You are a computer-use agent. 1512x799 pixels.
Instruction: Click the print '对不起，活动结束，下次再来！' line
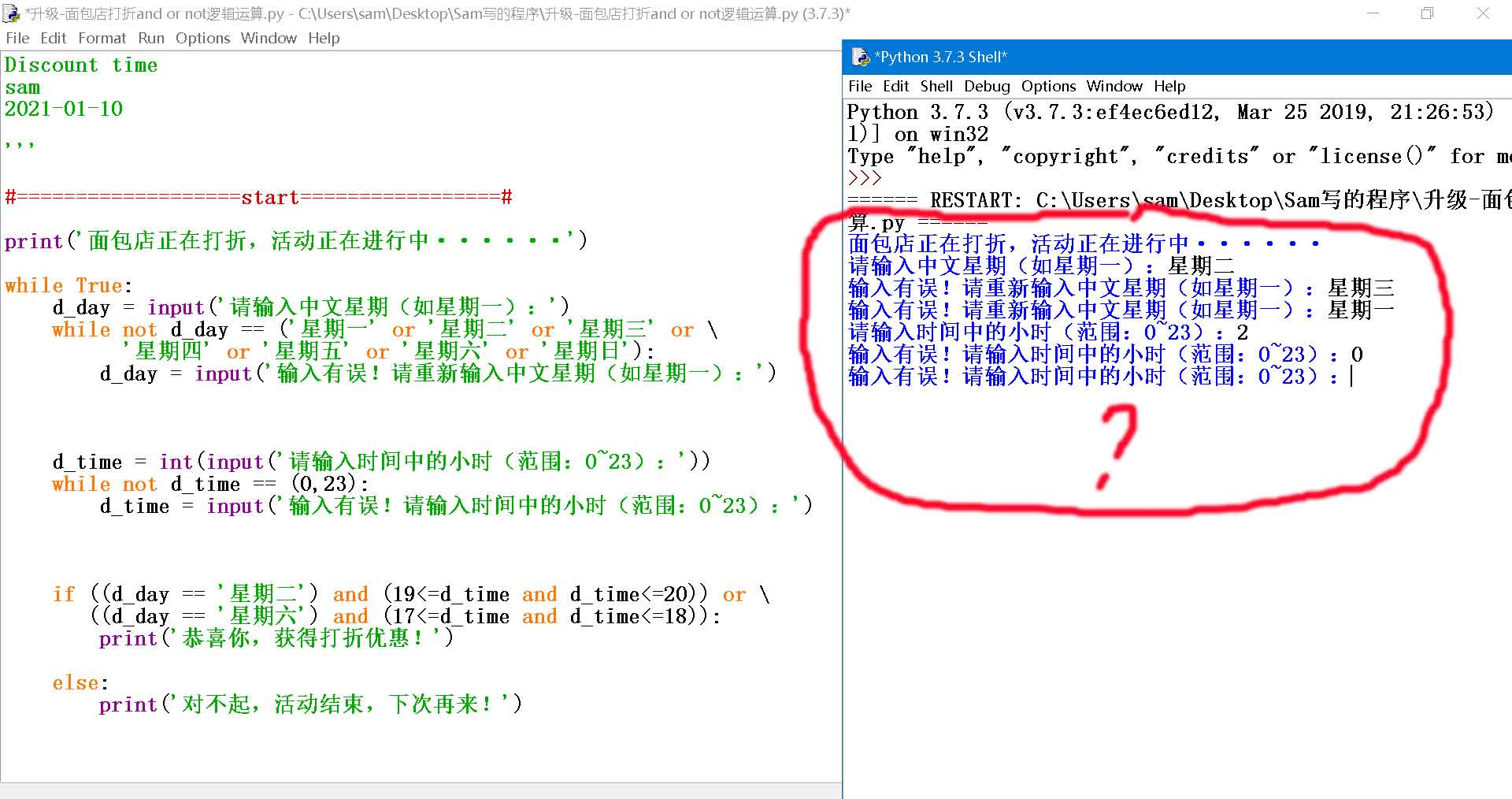point(310,704)
